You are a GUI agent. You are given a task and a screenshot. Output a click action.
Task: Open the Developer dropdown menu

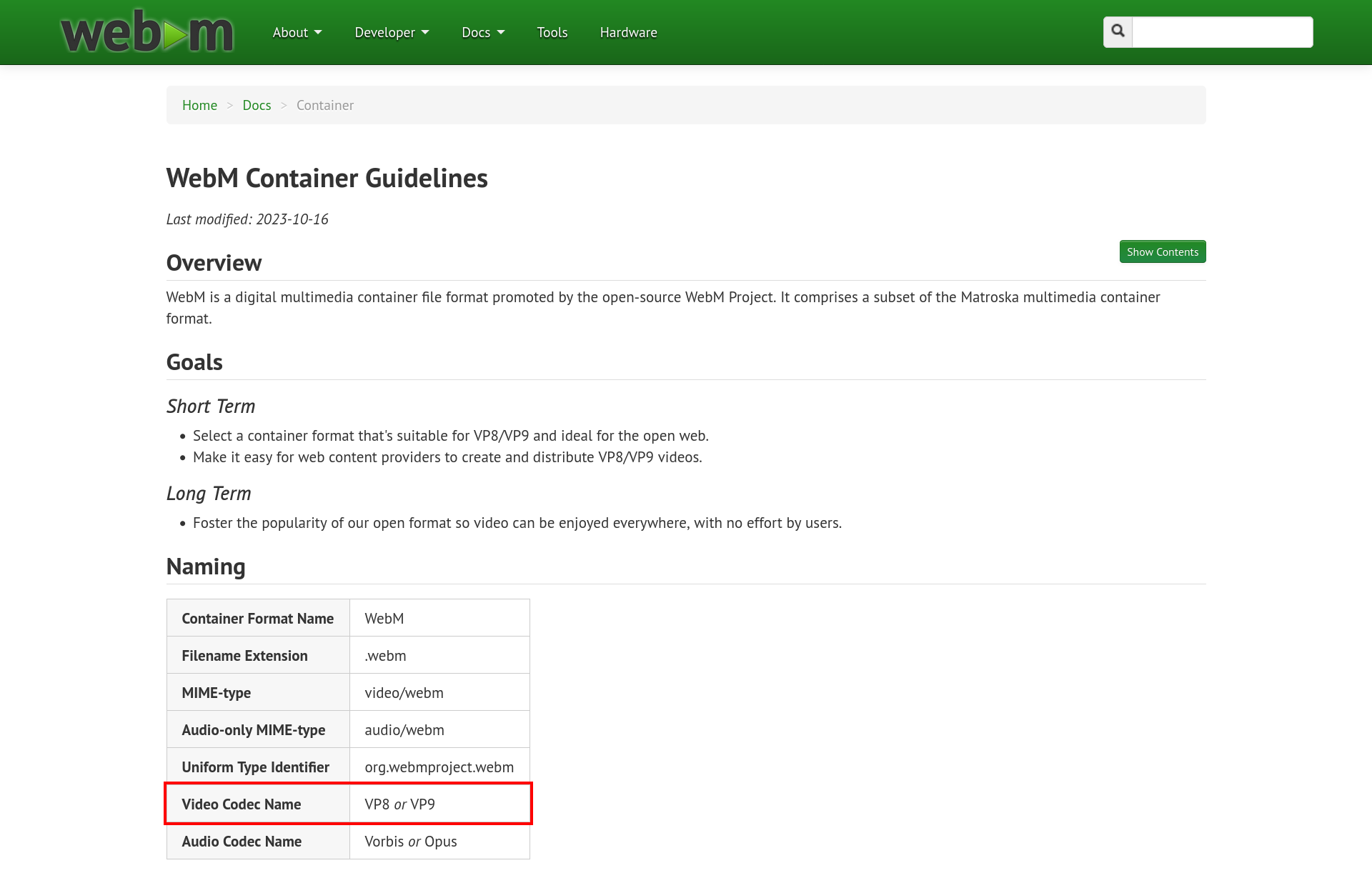[x=392, y=32]
